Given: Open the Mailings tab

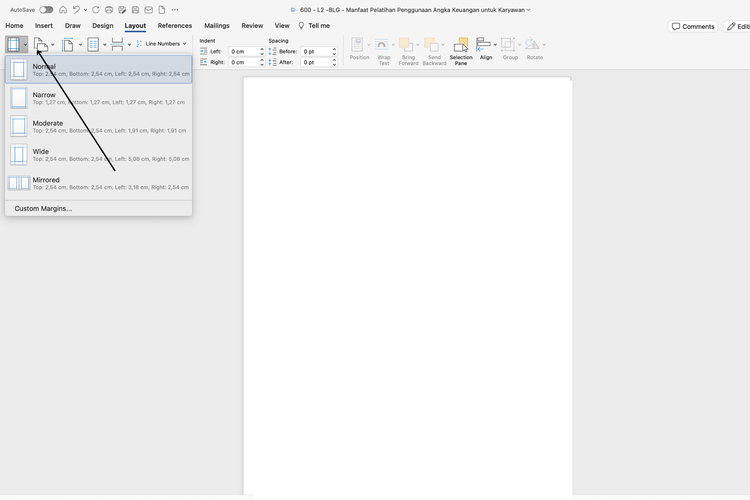Looking at the screenshot, I should pyautogui.click(x=217, y=25).
